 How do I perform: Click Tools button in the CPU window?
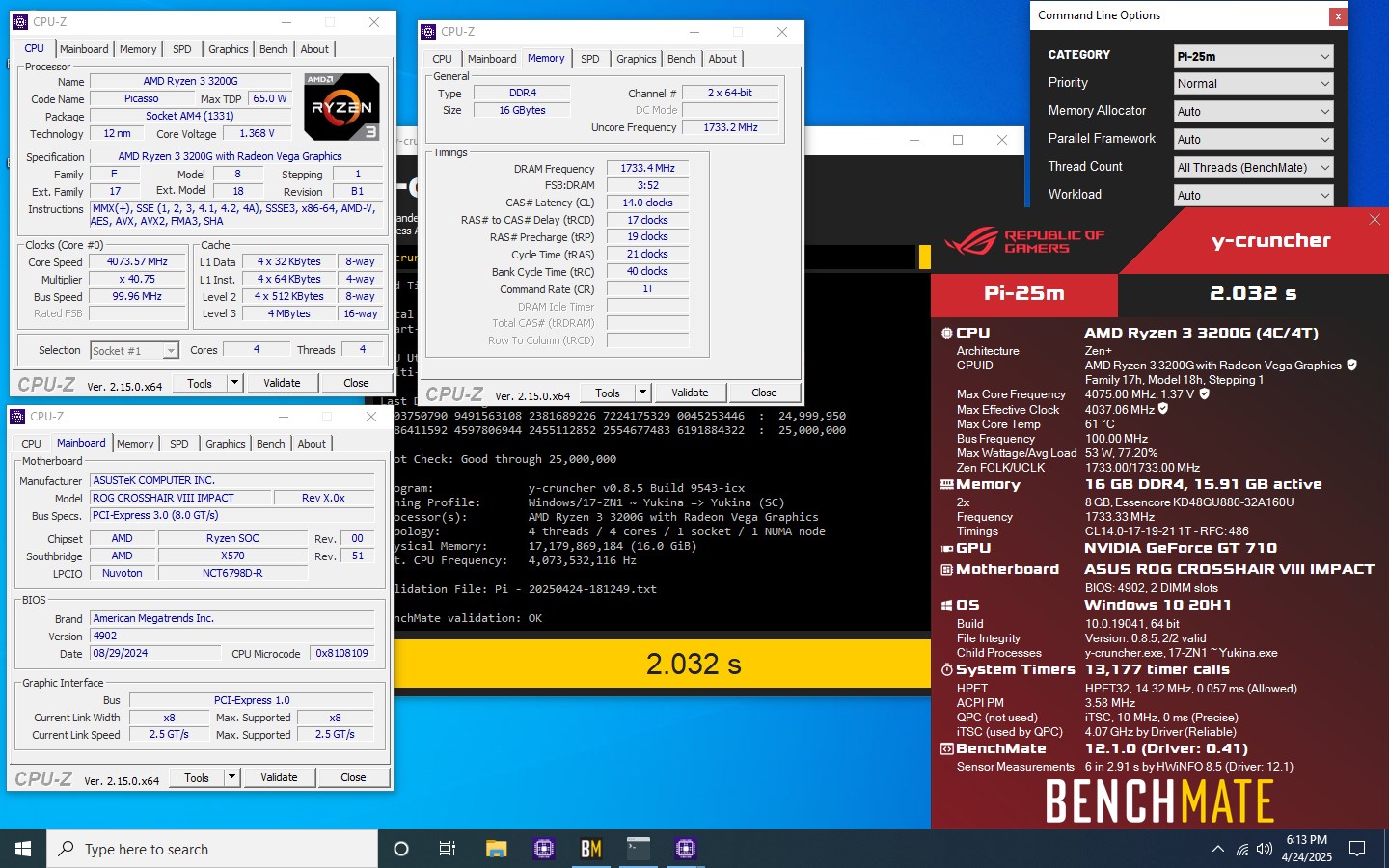tap(200, 383)
